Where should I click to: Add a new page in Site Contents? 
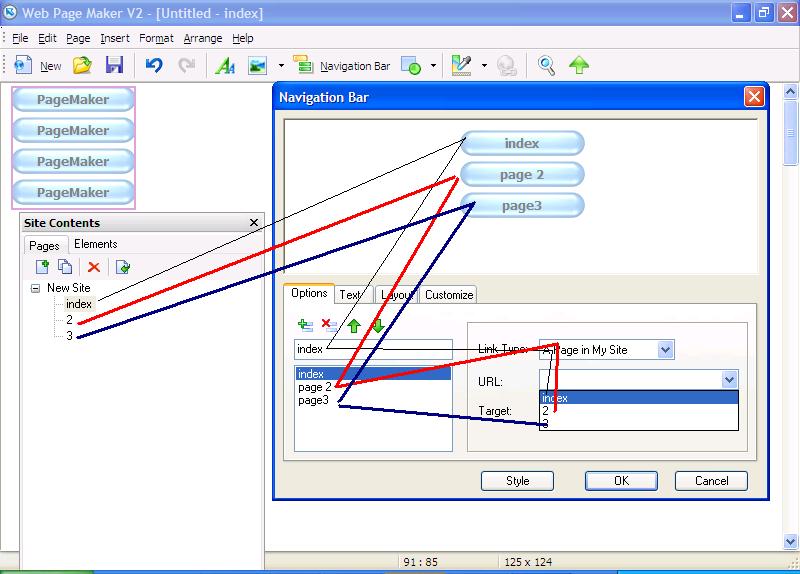[42, 266]
